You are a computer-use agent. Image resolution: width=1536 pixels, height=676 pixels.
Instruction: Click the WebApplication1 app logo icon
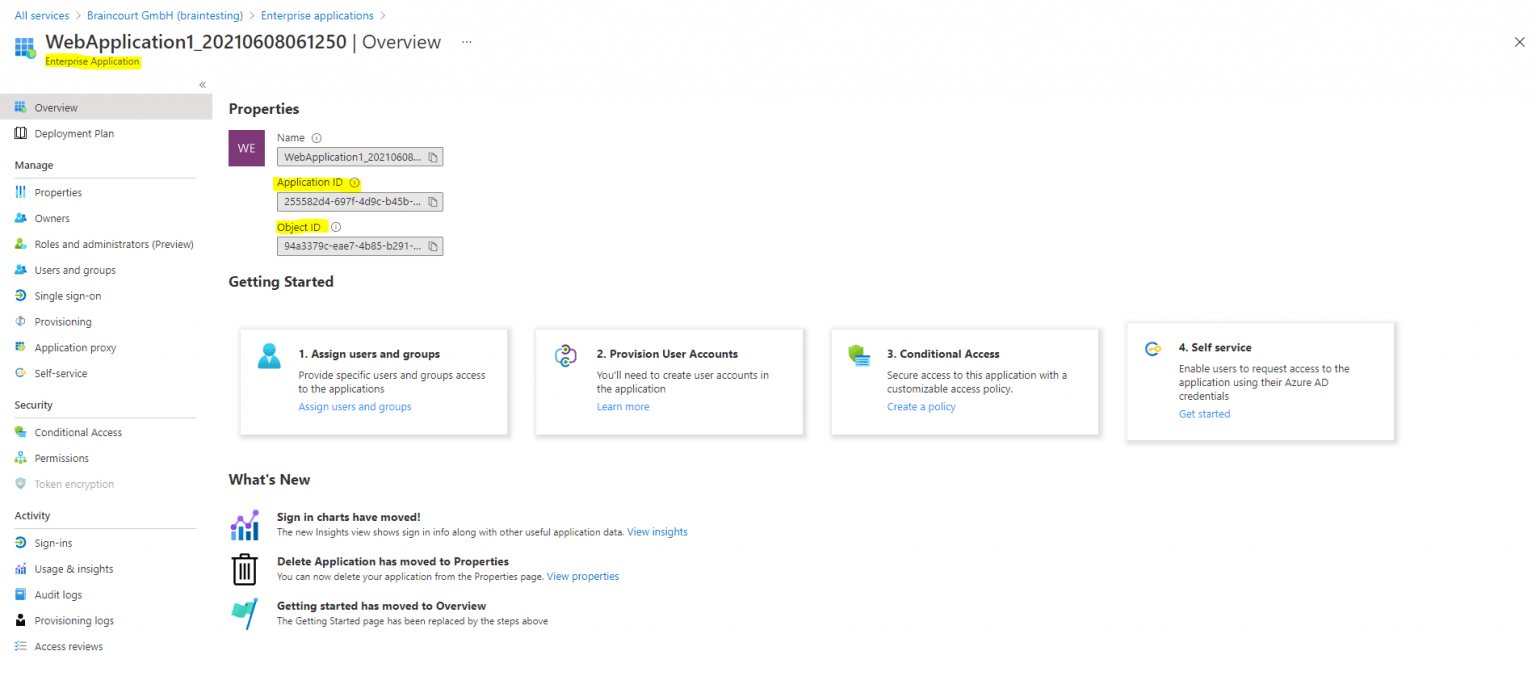24,47
